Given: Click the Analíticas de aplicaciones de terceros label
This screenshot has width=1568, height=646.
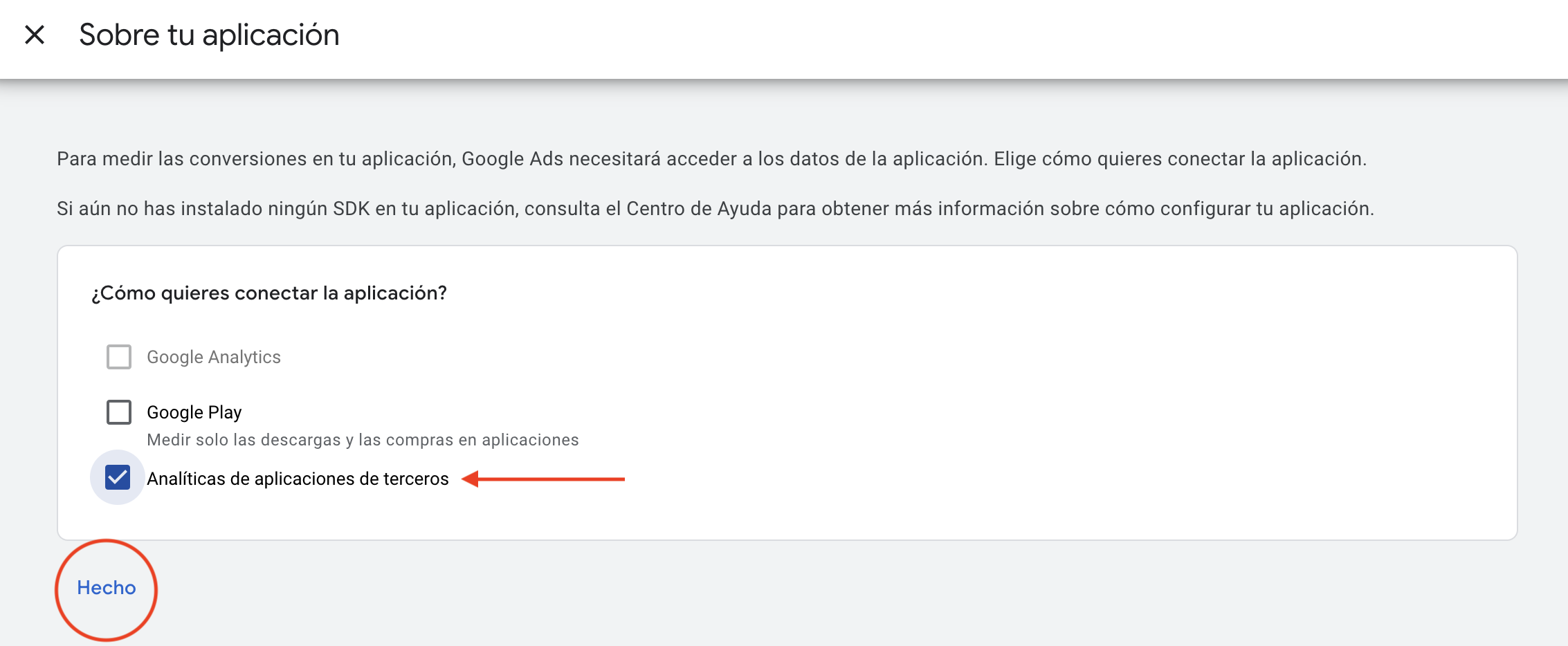Looking at the screenshot, I should [x=298, y=479].
